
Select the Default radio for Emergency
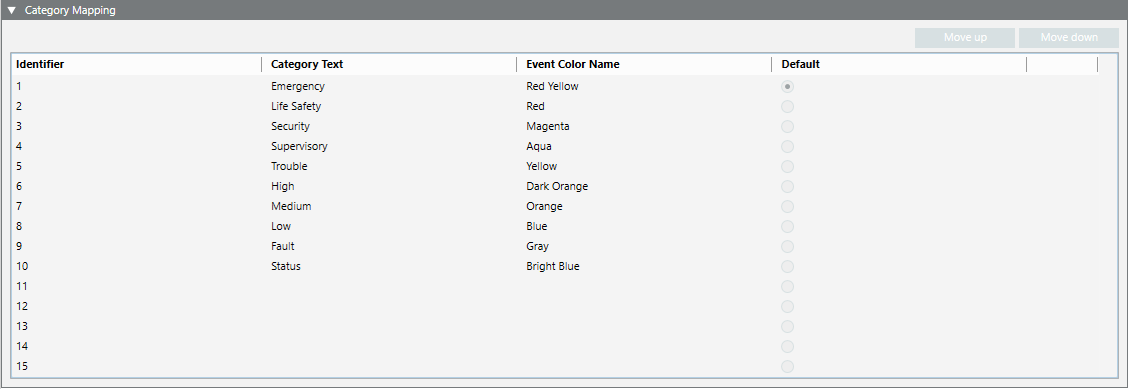pyautogui.click(x=788, y=86)
